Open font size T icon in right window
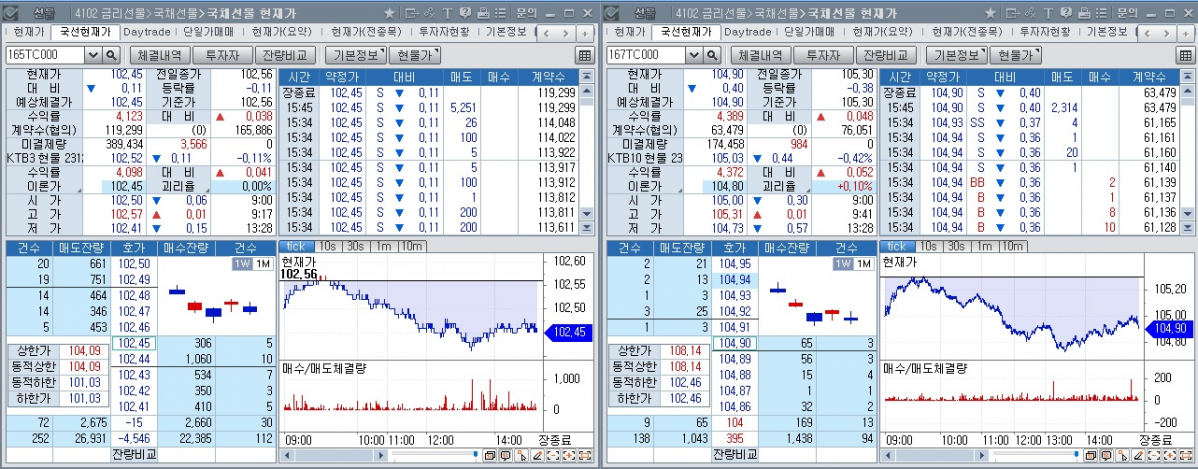 (x=1047, y=13)
